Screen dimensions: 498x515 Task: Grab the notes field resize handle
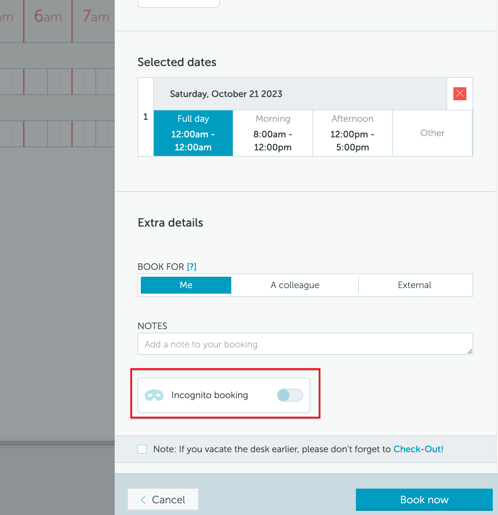469,351
